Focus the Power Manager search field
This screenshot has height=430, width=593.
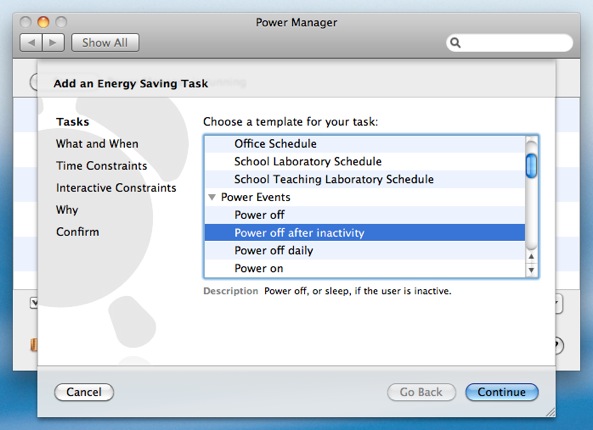(509, 43)
